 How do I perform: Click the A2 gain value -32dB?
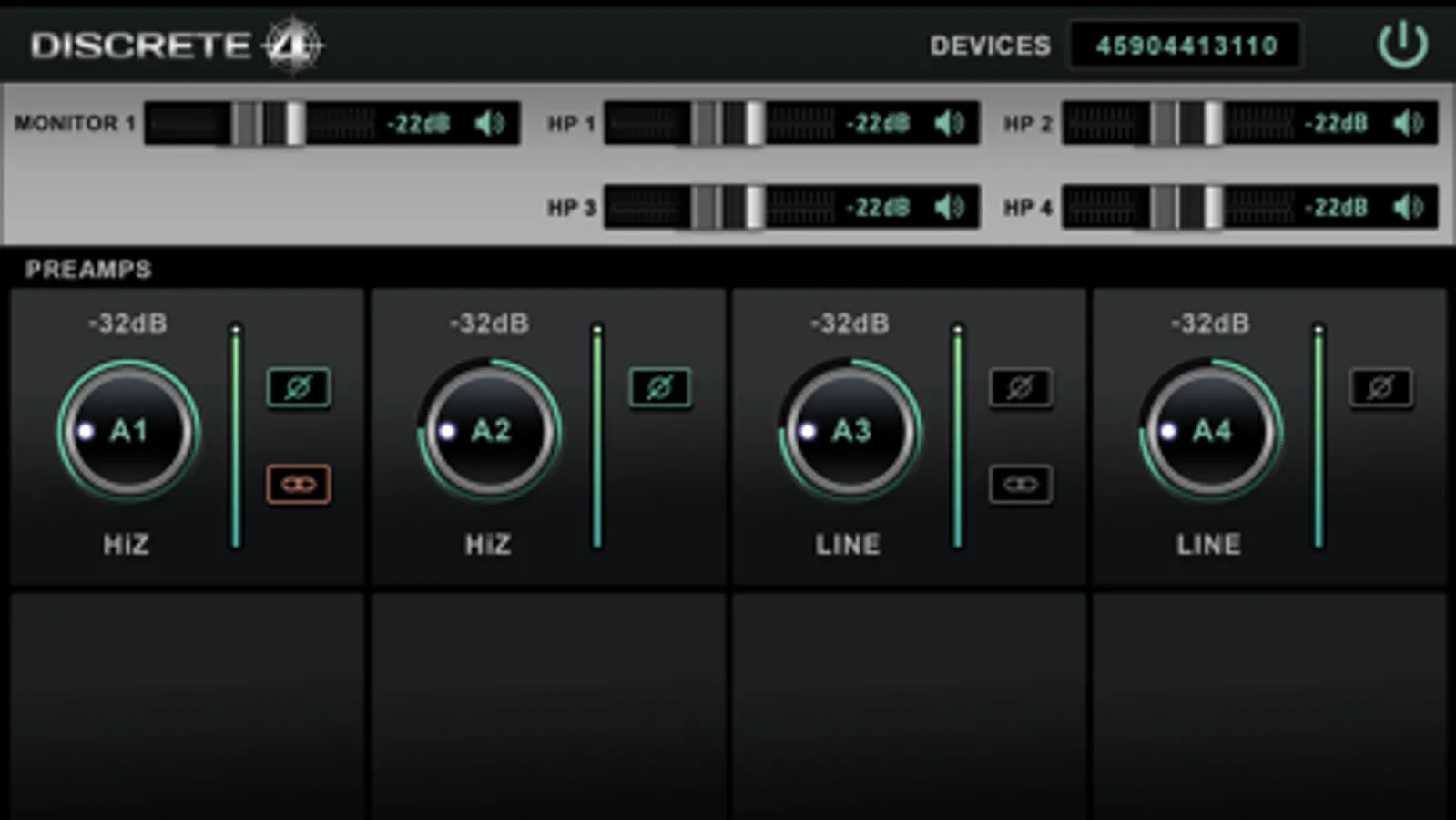click(x=489, y=323)
